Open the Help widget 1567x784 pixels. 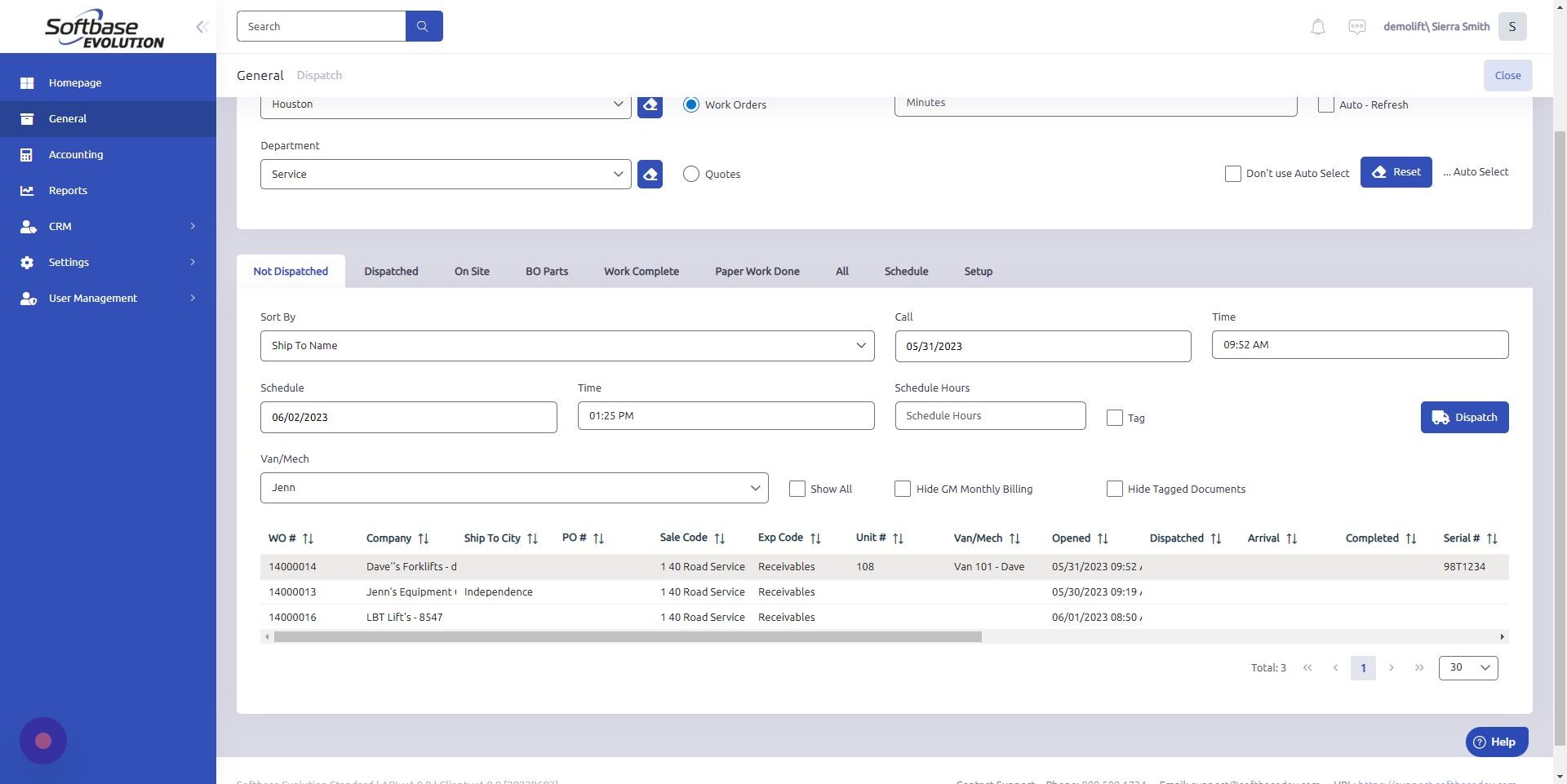pyautogui.click(x=1496, y=742)
